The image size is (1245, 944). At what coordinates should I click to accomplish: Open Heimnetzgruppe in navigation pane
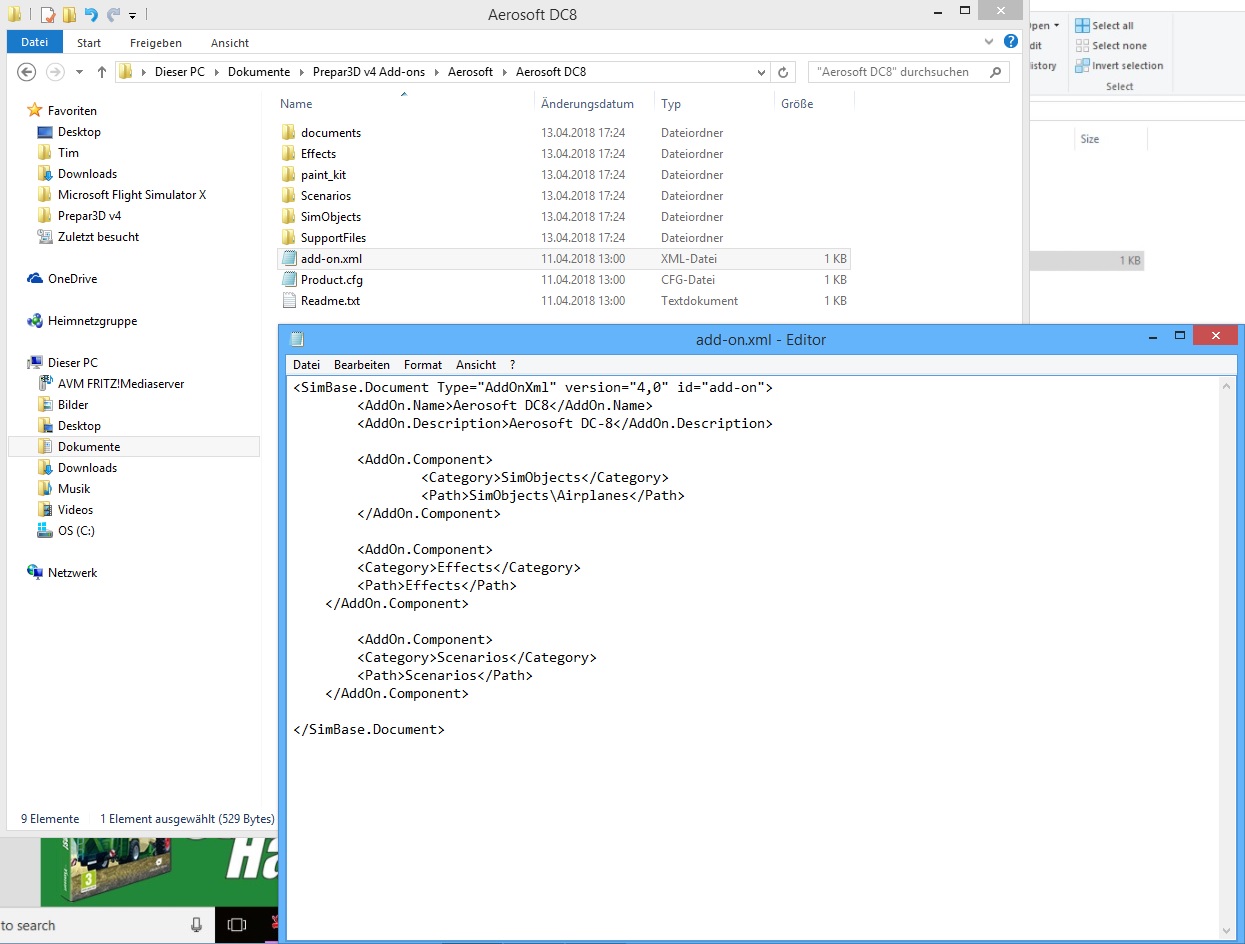[x=92, y=321]
